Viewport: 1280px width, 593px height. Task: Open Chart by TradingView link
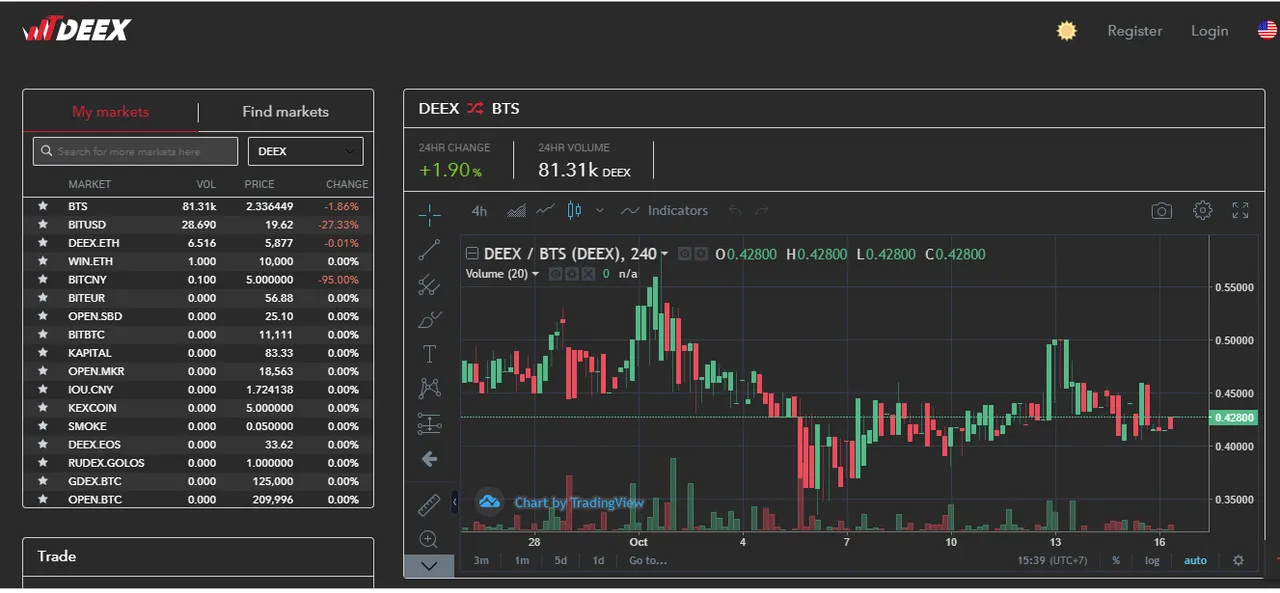pyautogui.click(x=579, y=502)
